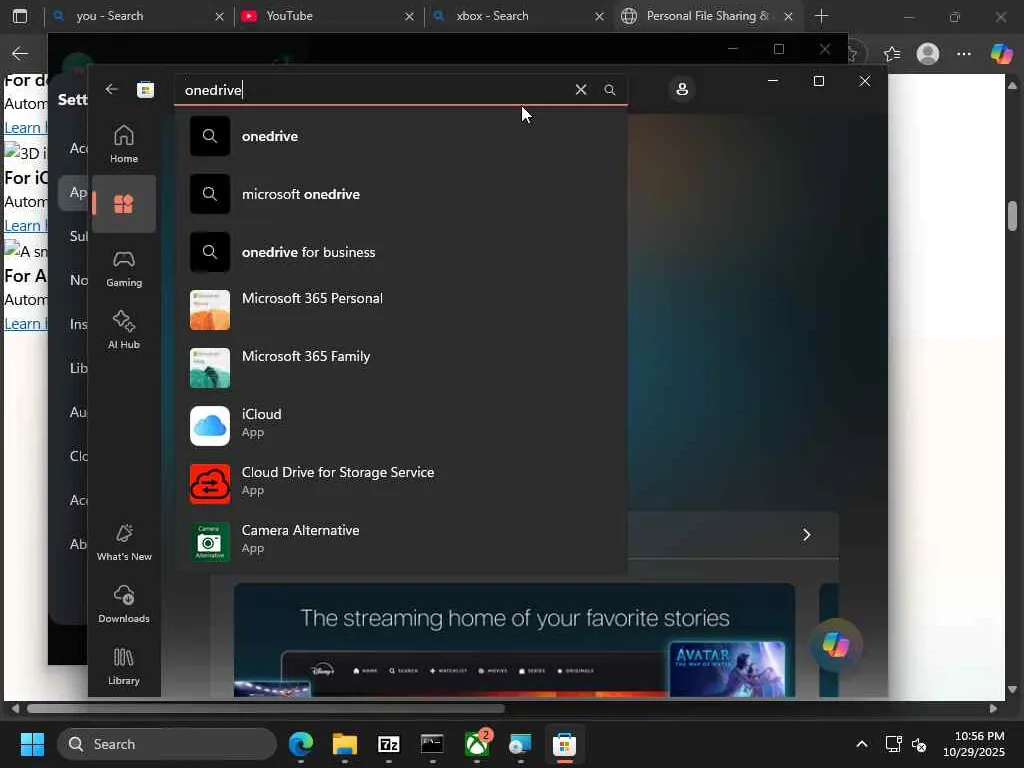
Task: Open Home in the Store sidebar
Action: click(123, 144)
